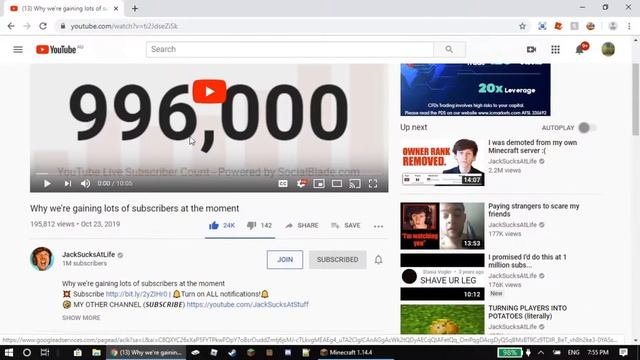Open the Windows action center
640x360 pixels.
coord(623,352)
